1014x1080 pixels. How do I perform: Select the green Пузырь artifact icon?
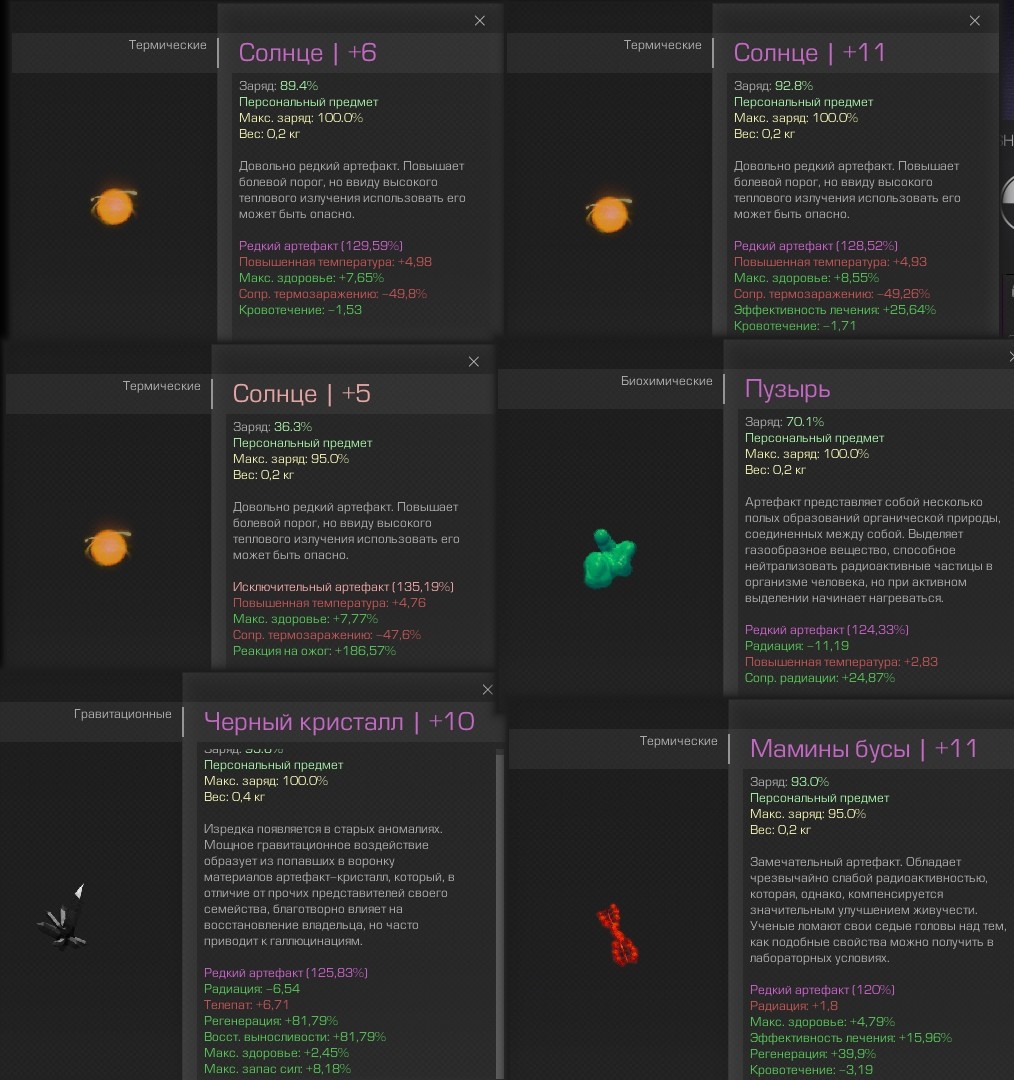(609, 559)
